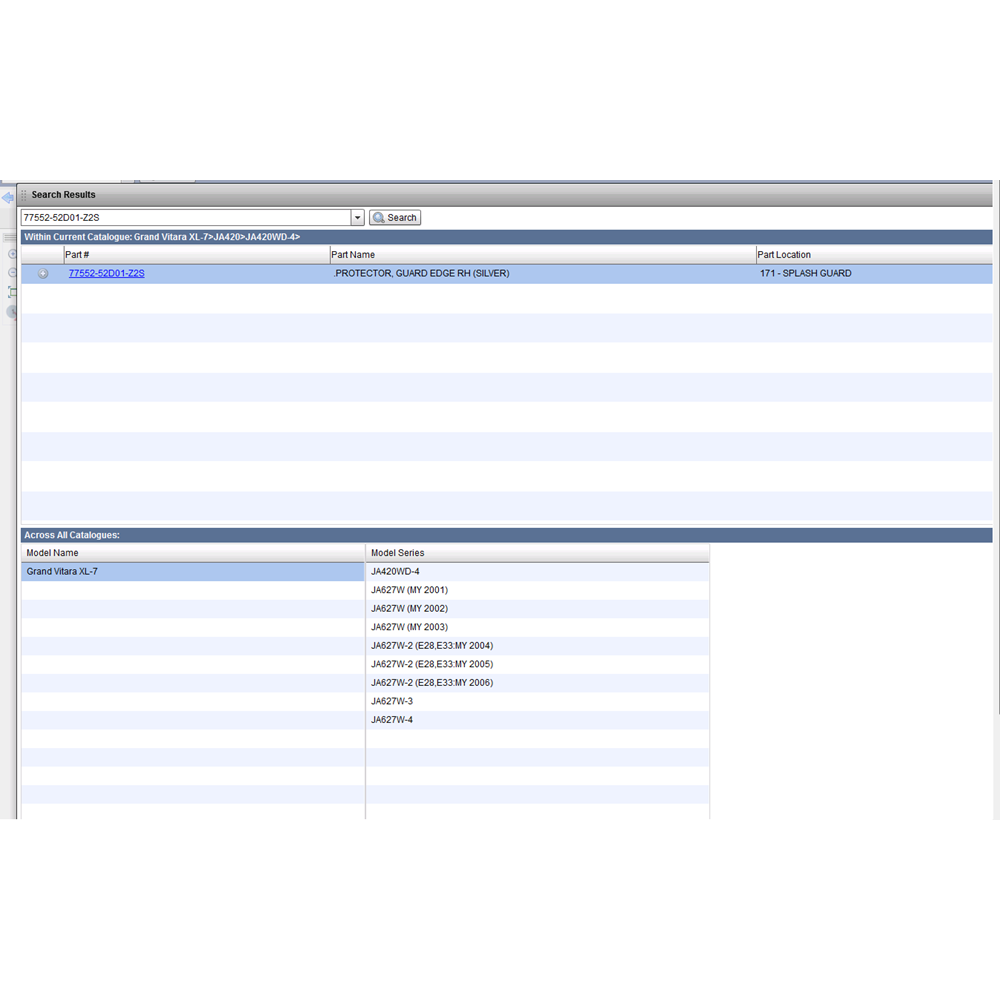Screen dimensions: 1000x1000
Task: Click the zoom in plus icon on left toolbar
Action: pyautogui.click(x=12, y=254)
